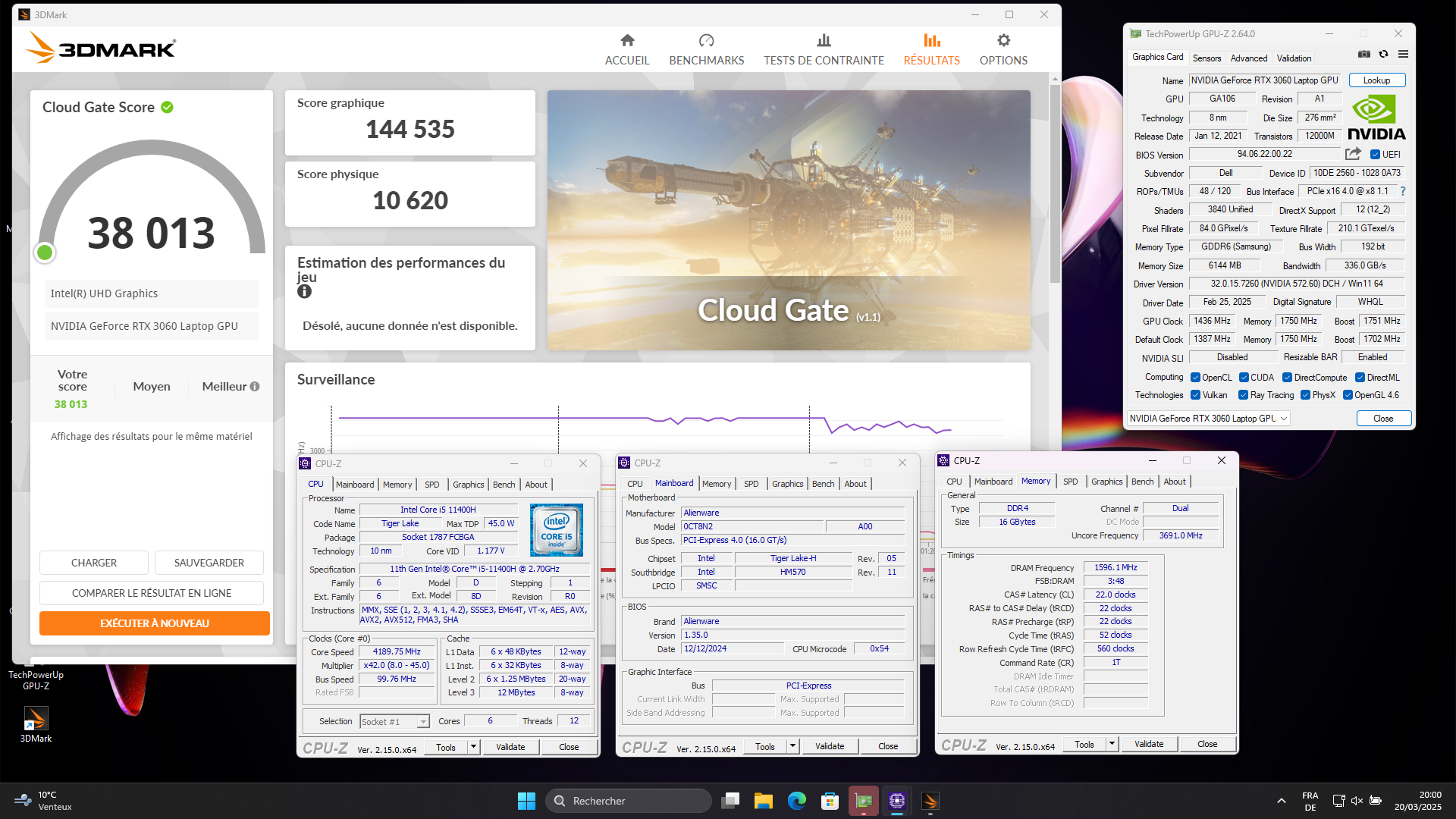The width and height of the screenshot is (1456, 819).
Task: Take a GPU-Z screenshot with camera icon
Action: [x=1364, y=54]
